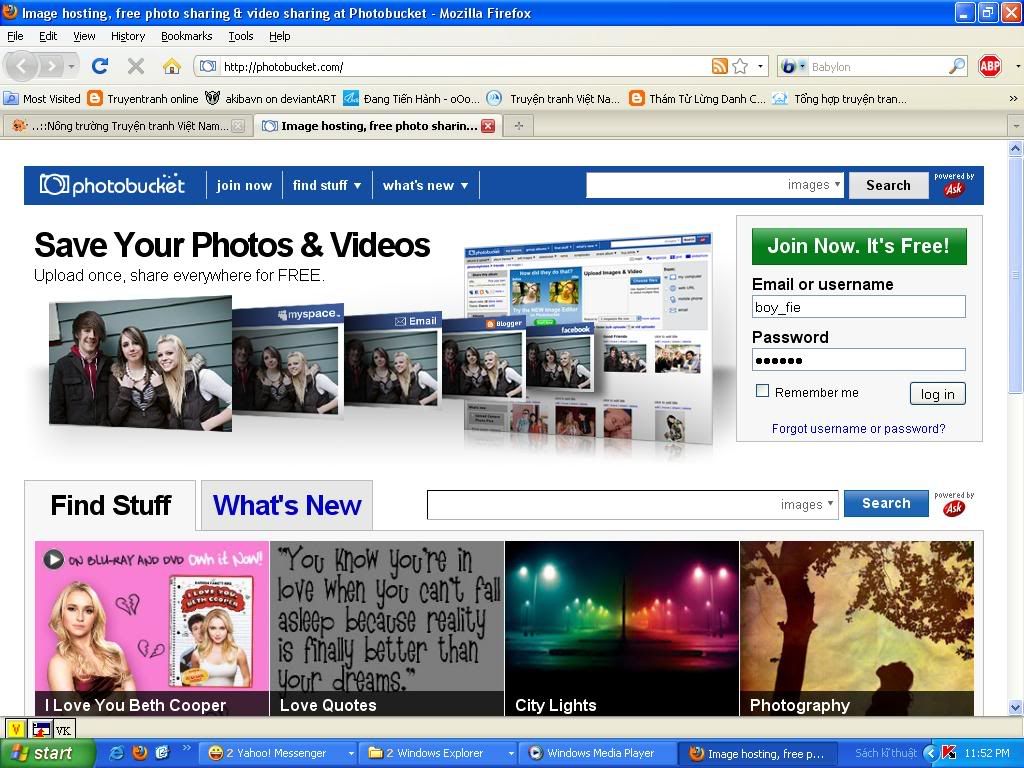Select the Find Stuff tab
The image size is (1024, 768).
pos(110,505)
